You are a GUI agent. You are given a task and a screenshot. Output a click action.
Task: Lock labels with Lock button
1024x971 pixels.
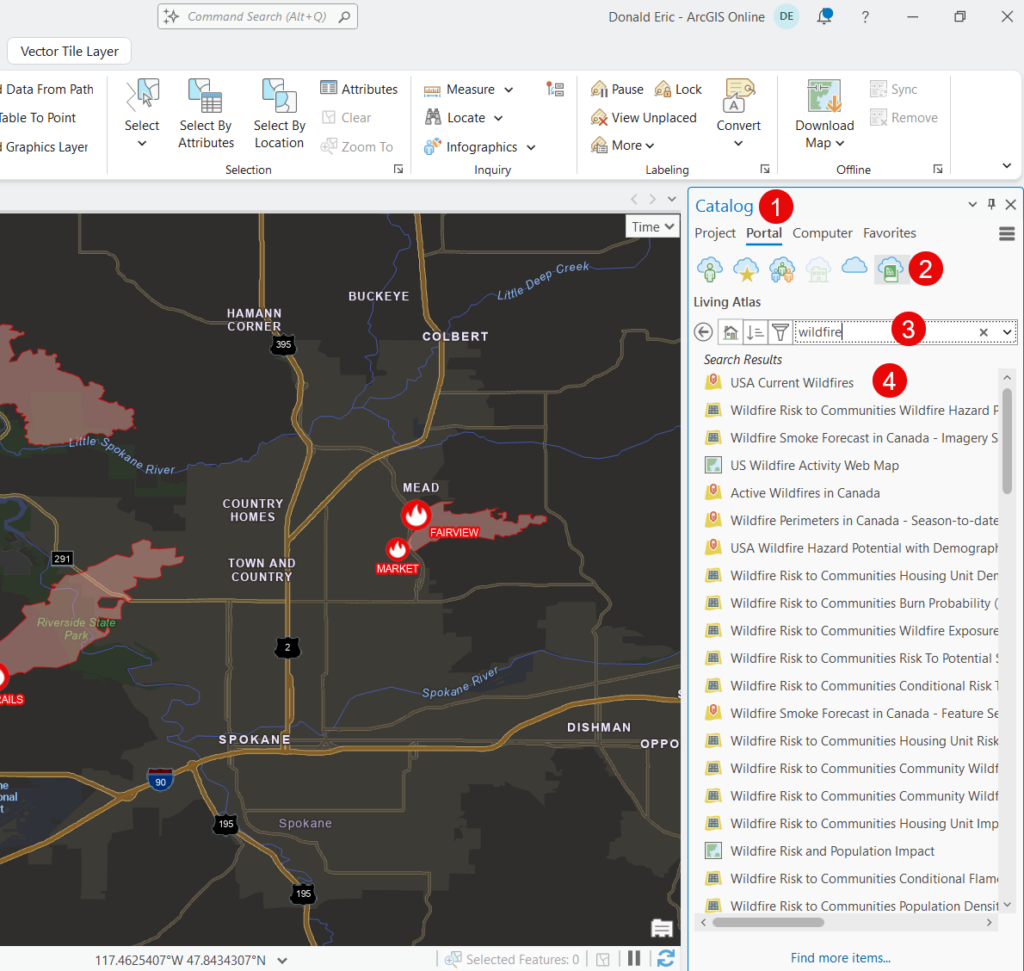(678, 89)
